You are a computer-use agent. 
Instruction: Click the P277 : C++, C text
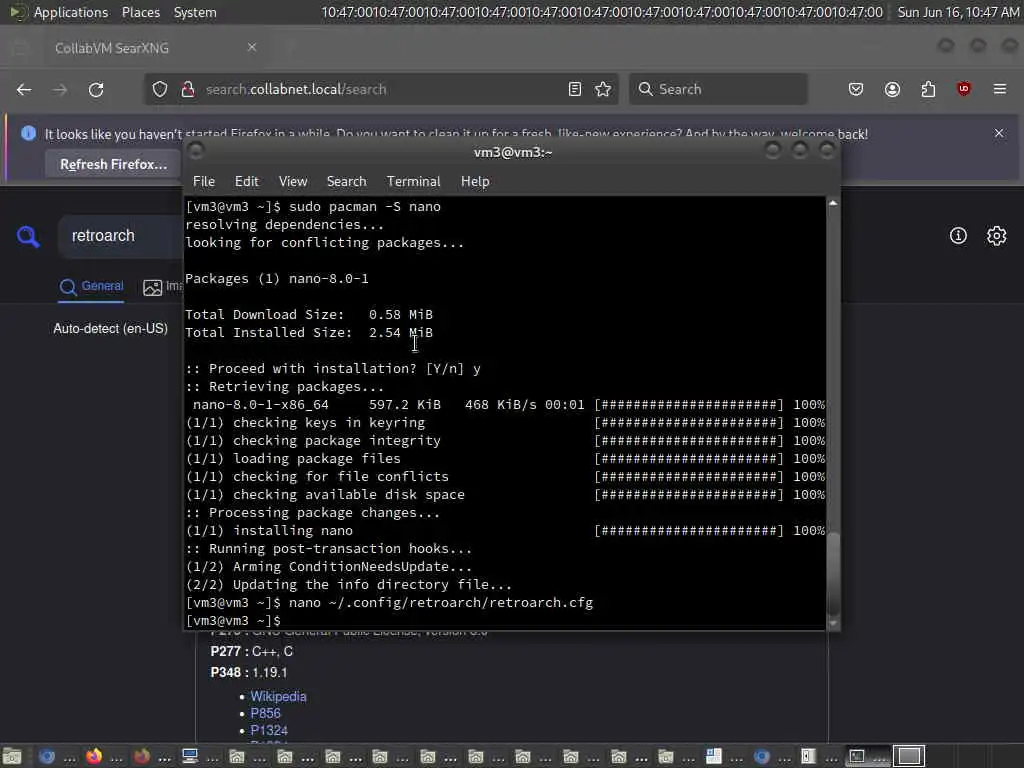(x=251, y=651)
